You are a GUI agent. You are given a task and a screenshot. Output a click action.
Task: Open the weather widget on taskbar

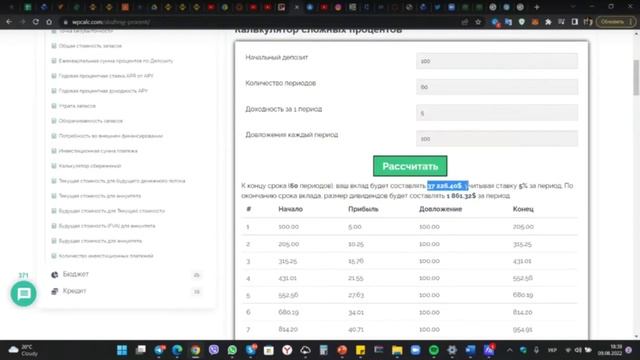[x=24, y=350]
